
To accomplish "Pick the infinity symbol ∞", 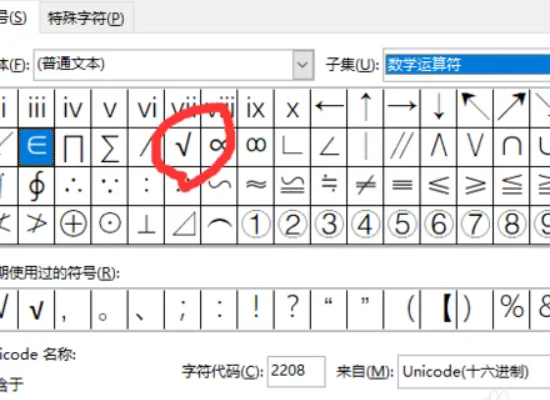I will tap(256, 147).
